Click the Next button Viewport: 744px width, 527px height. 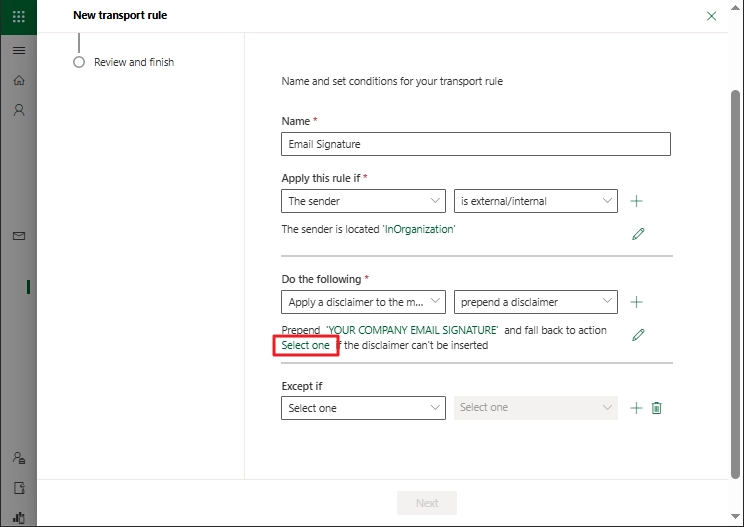427,503
